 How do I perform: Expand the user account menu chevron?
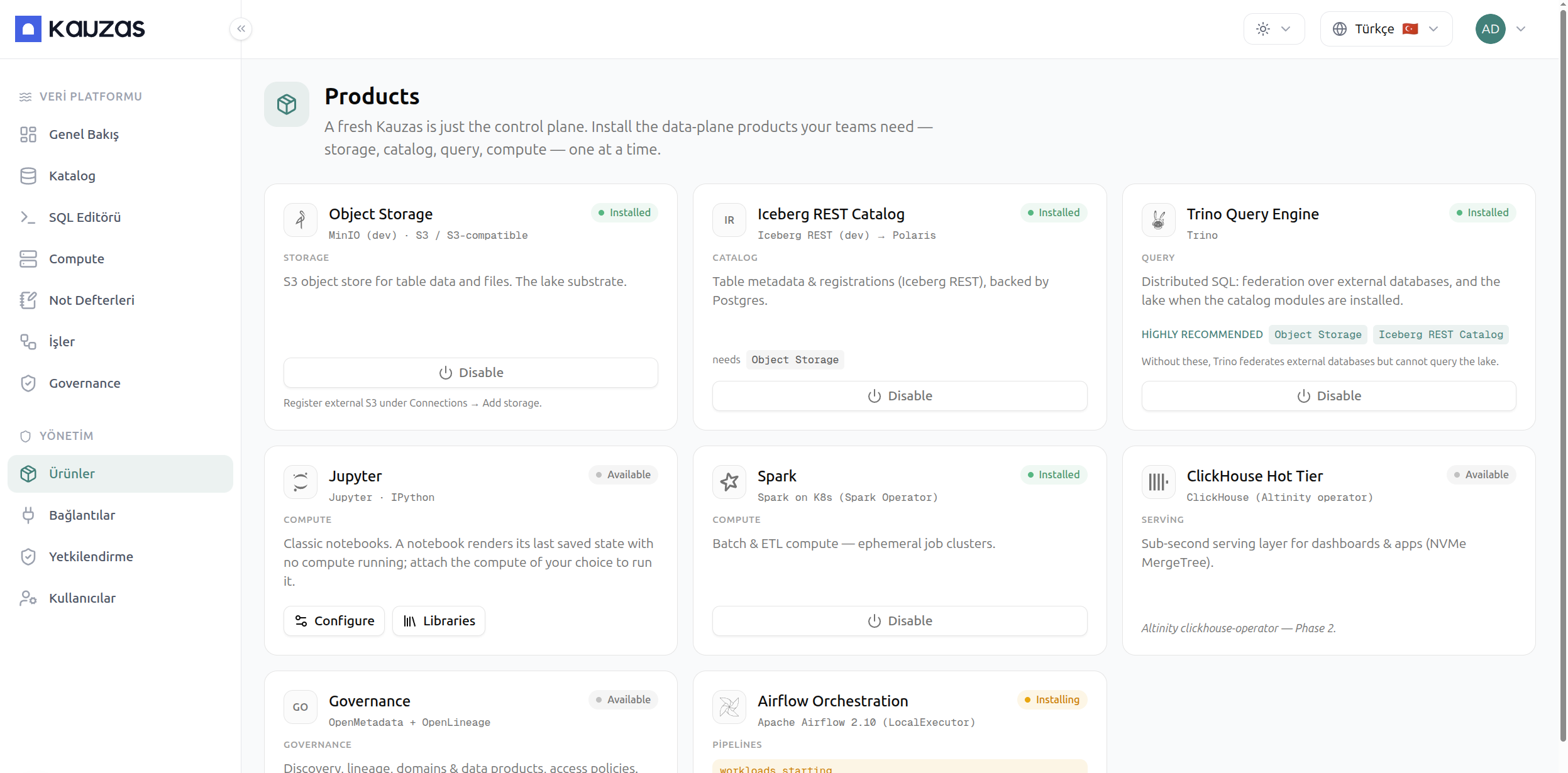pos(1521,29)
